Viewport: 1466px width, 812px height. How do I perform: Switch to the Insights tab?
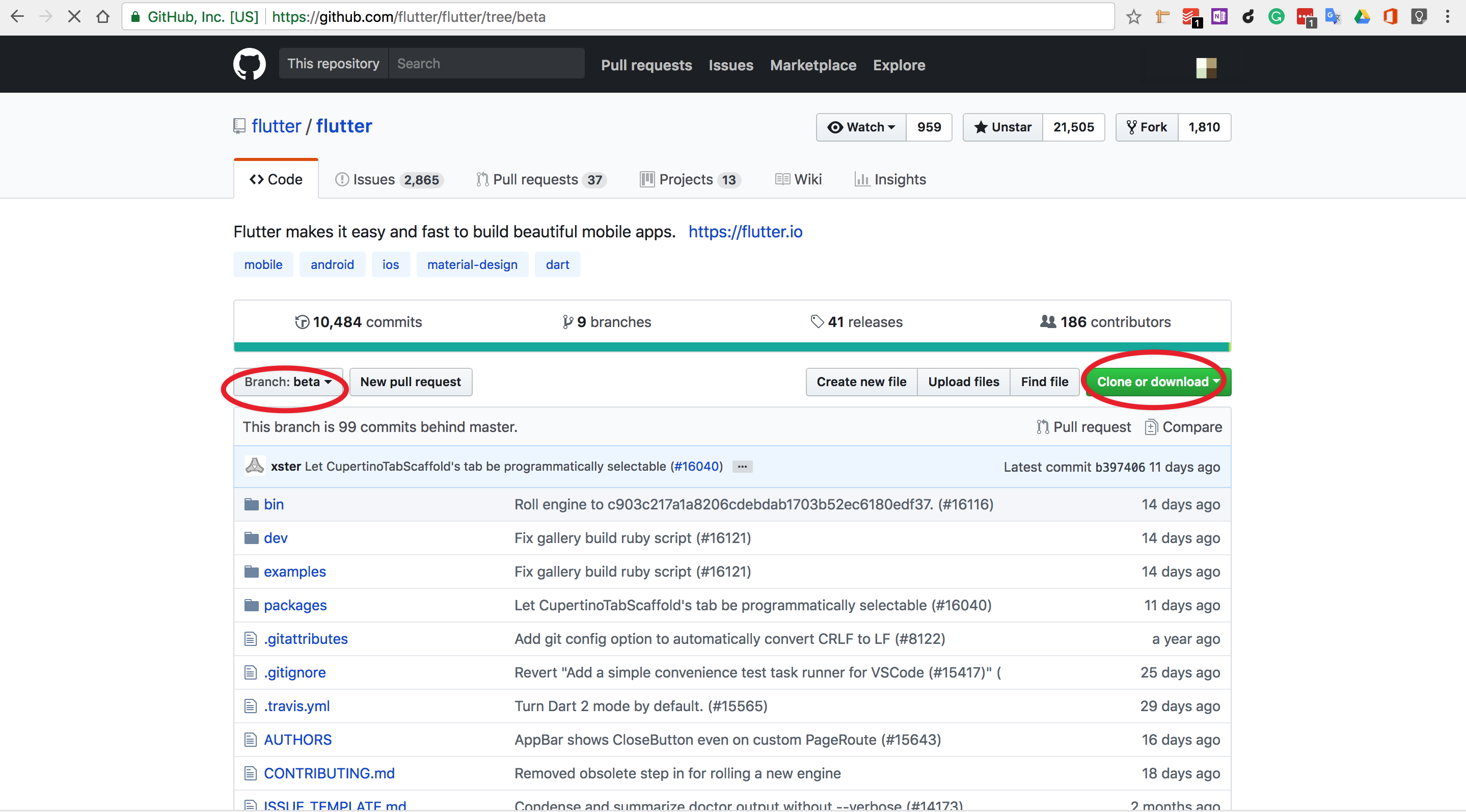890,179
